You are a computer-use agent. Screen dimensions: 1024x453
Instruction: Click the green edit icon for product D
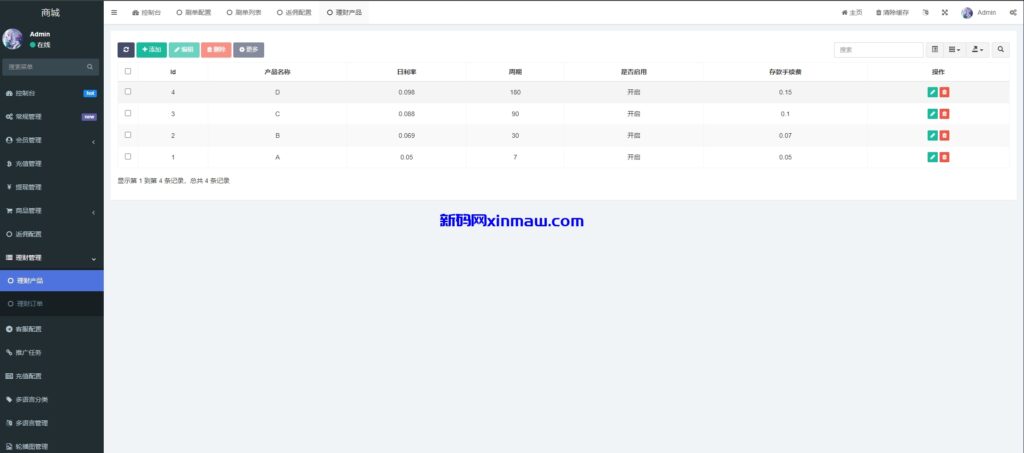tap(932, 92)
